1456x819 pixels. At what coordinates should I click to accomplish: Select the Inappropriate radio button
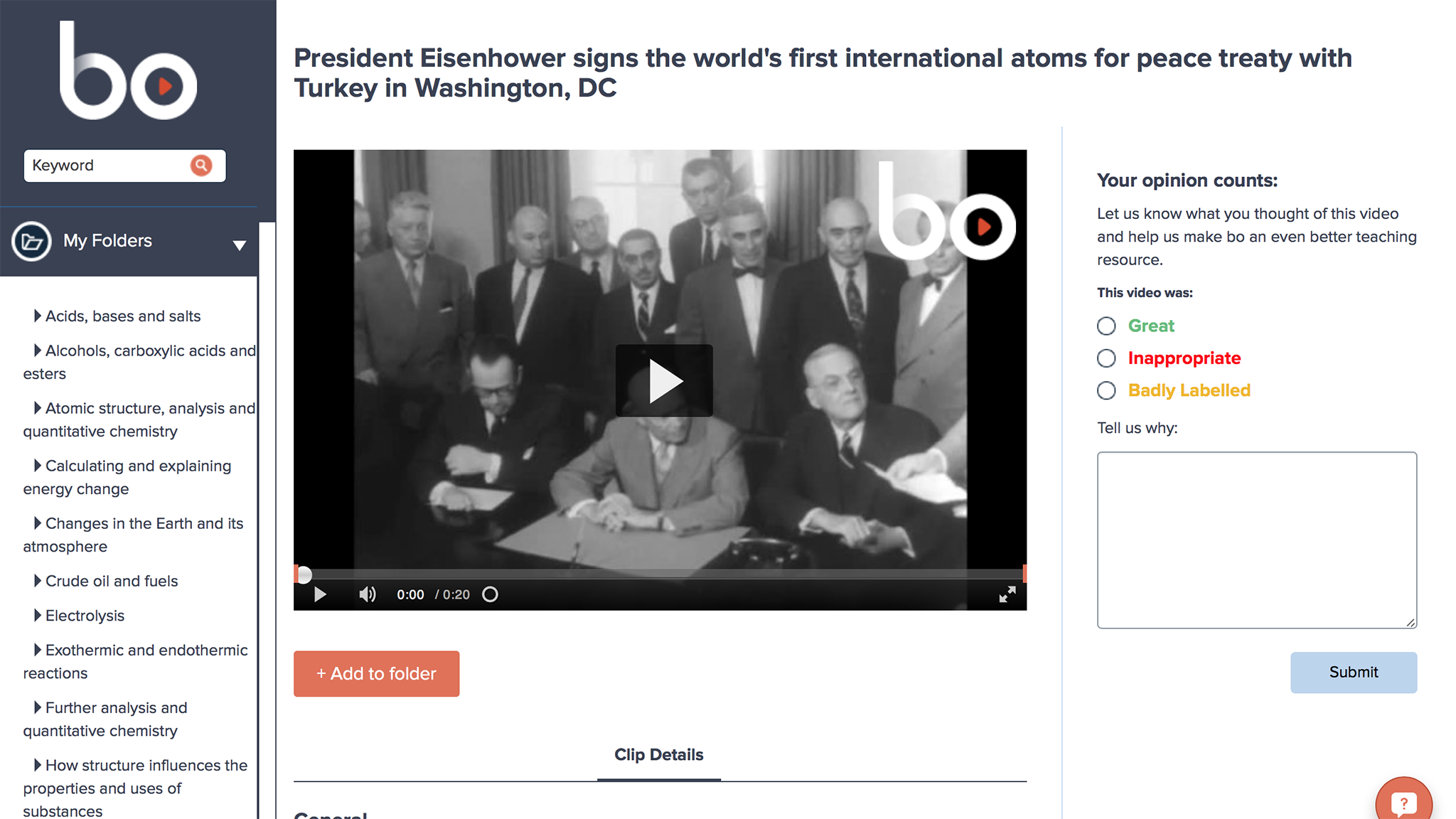click(x=1106, y=358)
